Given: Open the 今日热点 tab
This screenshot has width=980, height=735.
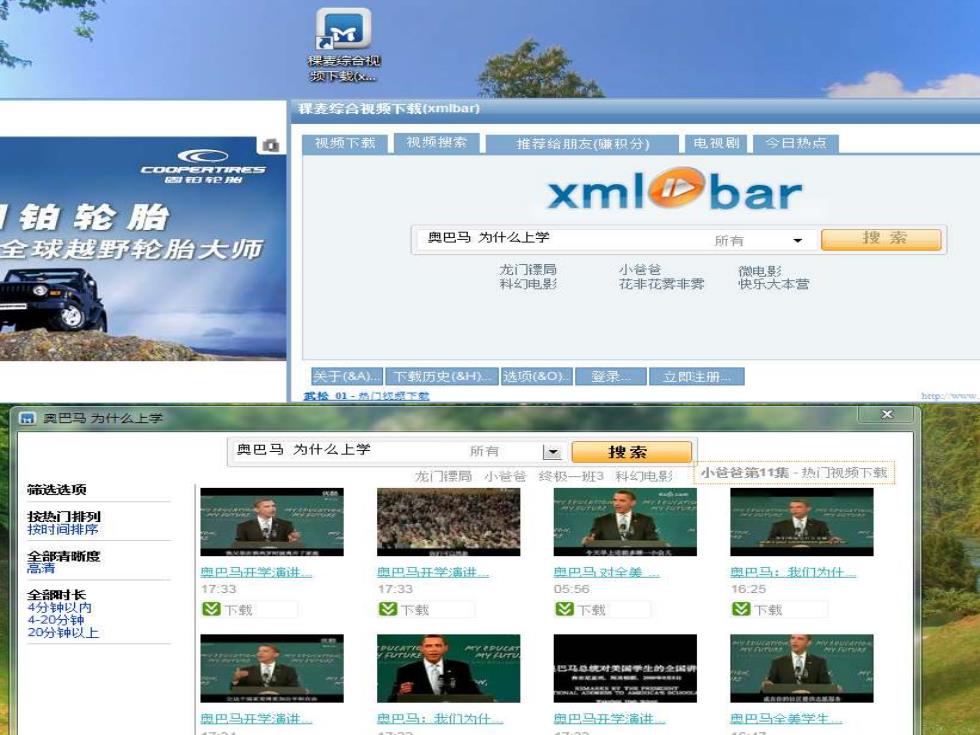Looking at the screenshot, I should pos(796,143).
